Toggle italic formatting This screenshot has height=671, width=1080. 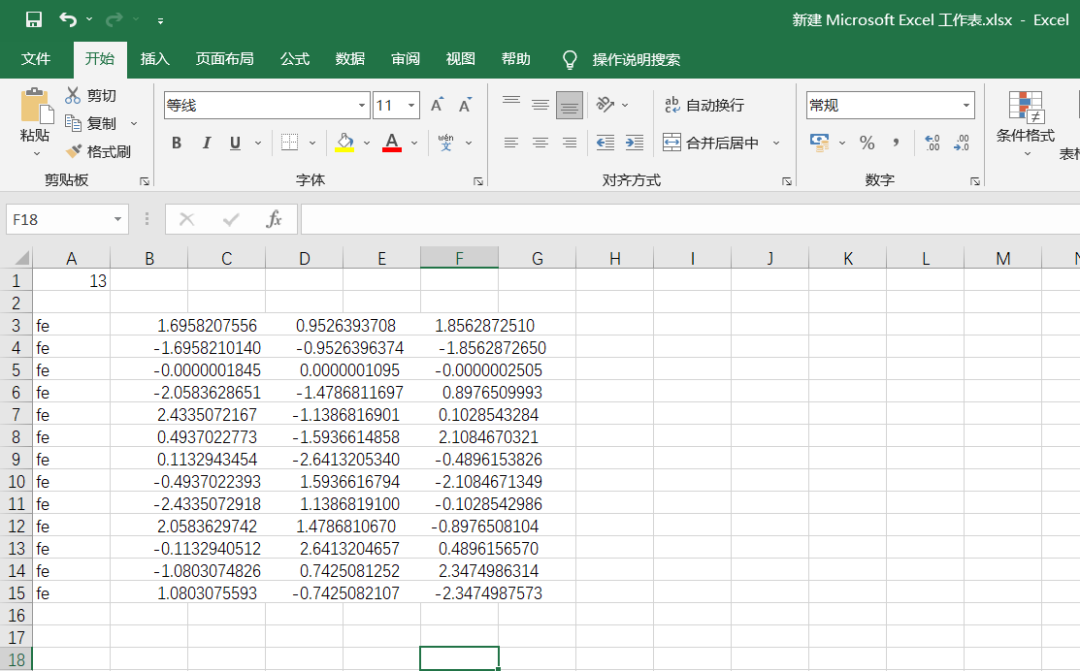point(206,143)
